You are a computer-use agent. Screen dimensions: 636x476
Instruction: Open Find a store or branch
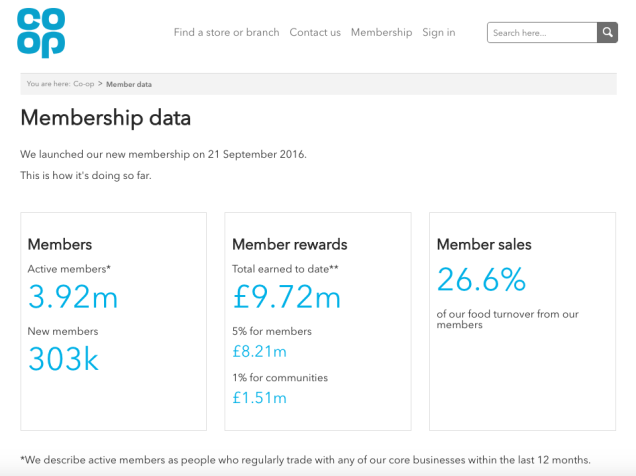pos(226,32)
